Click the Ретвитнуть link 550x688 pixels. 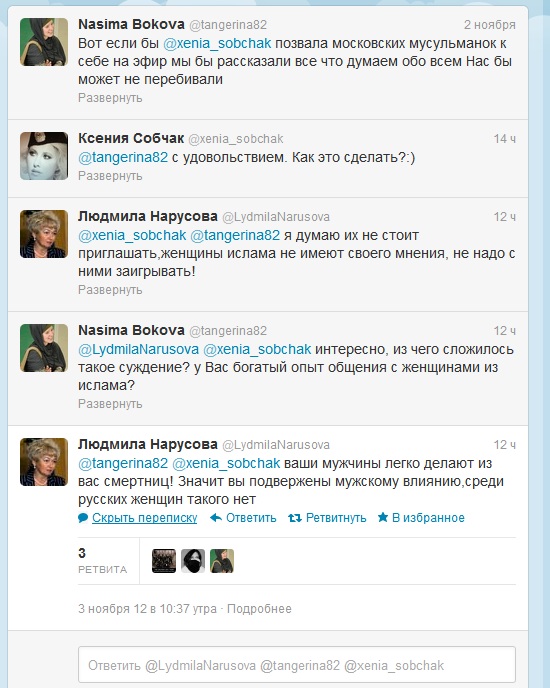point(336,518)
